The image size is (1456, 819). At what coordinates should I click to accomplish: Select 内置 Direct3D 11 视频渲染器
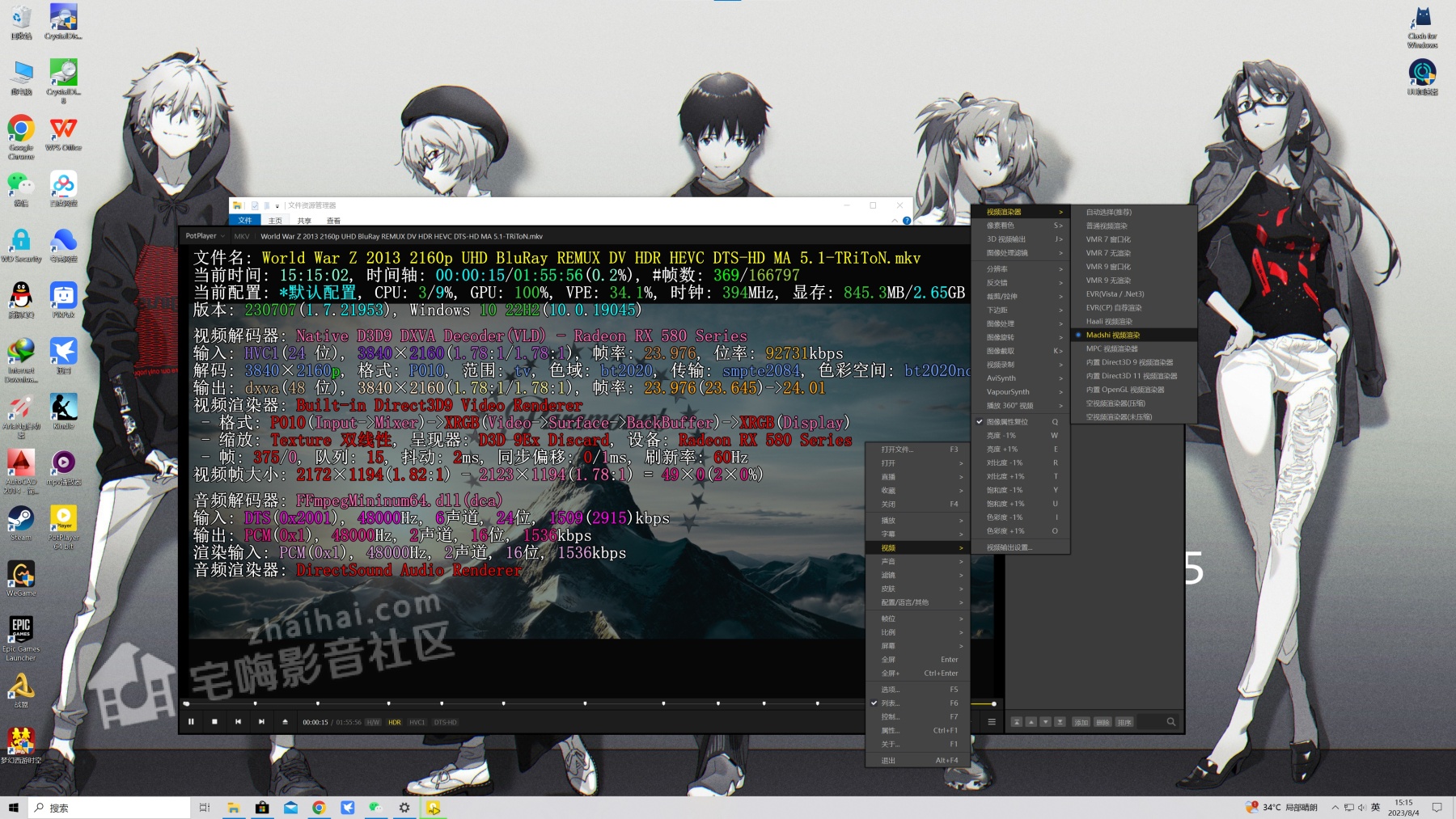coord(1134,376)
